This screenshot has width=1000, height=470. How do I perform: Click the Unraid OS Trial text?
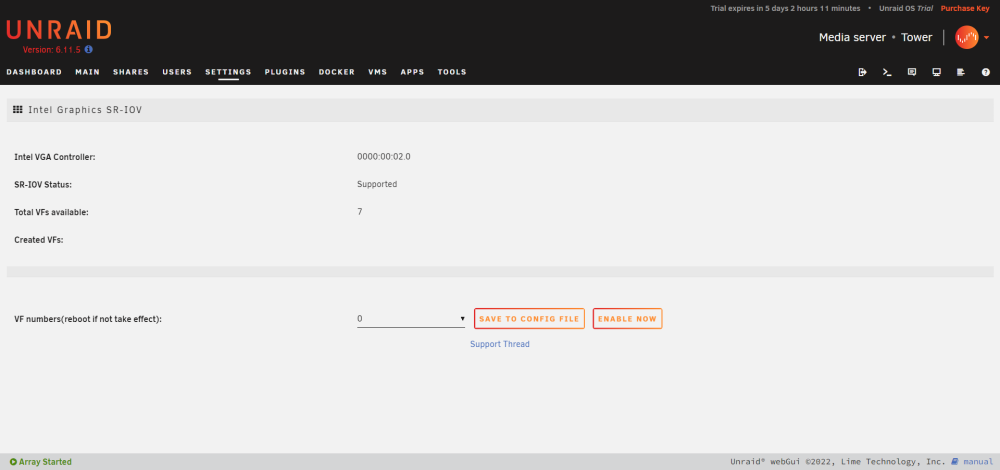point(906,8)
